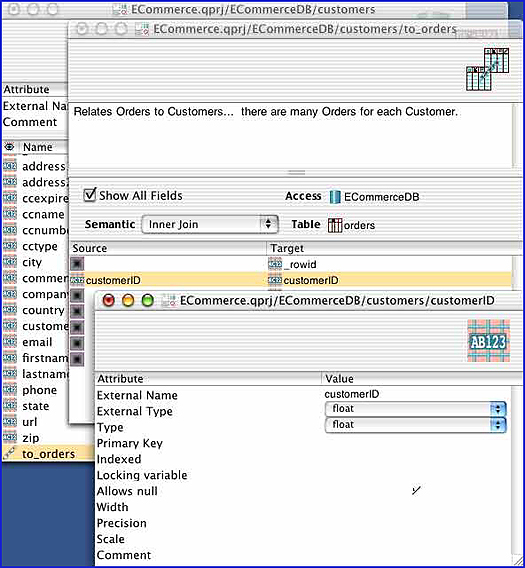
Task: Open the External Type float dropdown
Action: click(416, 409)
